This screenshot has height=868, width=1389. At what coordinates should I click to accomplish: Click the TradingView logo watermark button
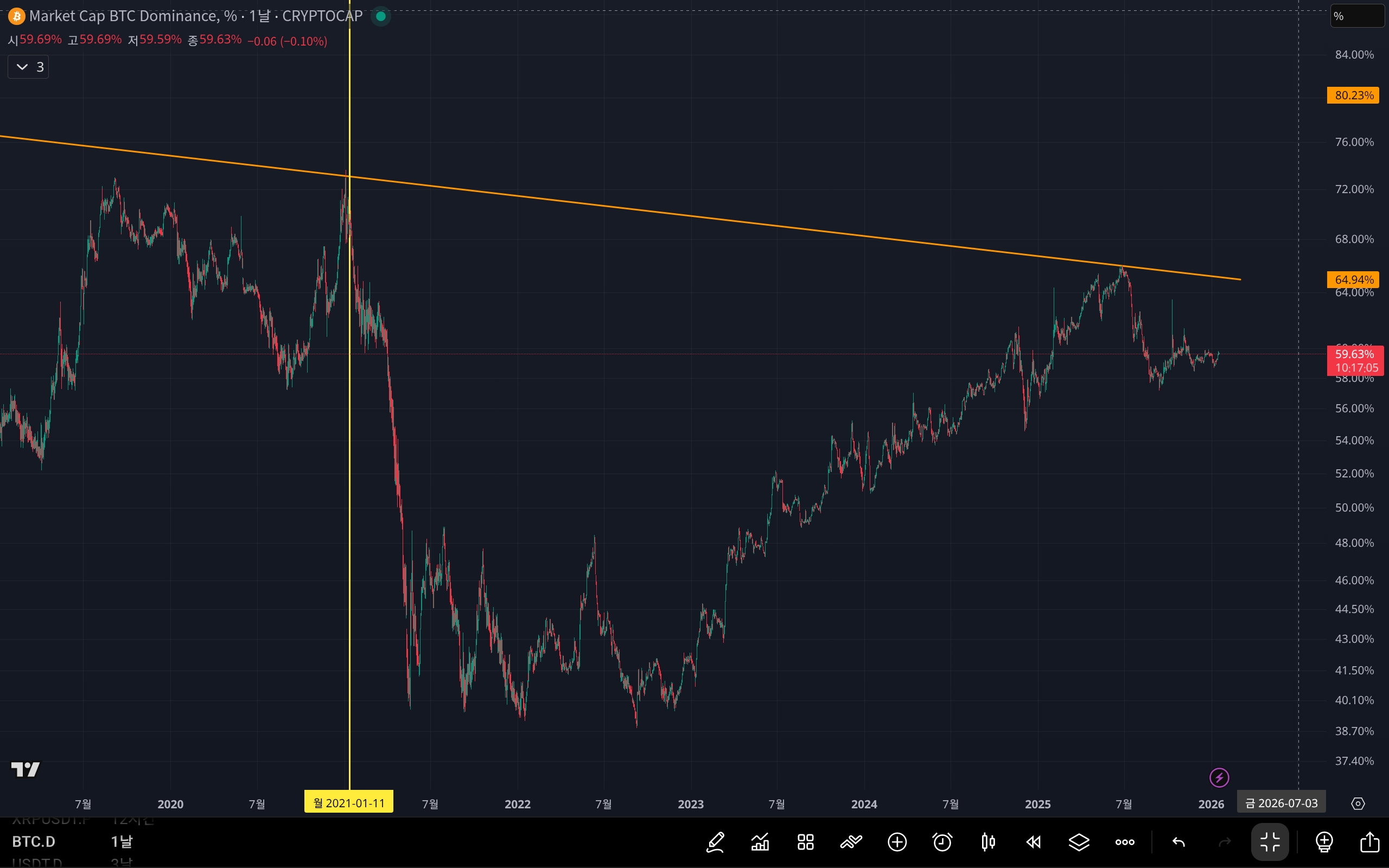click(26, 769)
